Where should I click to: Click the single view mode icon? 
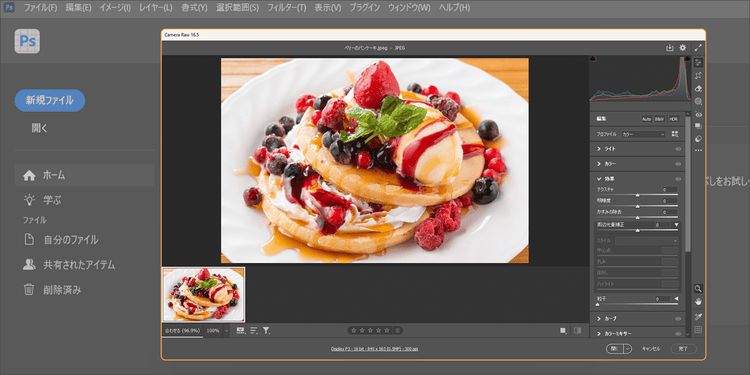[564, 330]
